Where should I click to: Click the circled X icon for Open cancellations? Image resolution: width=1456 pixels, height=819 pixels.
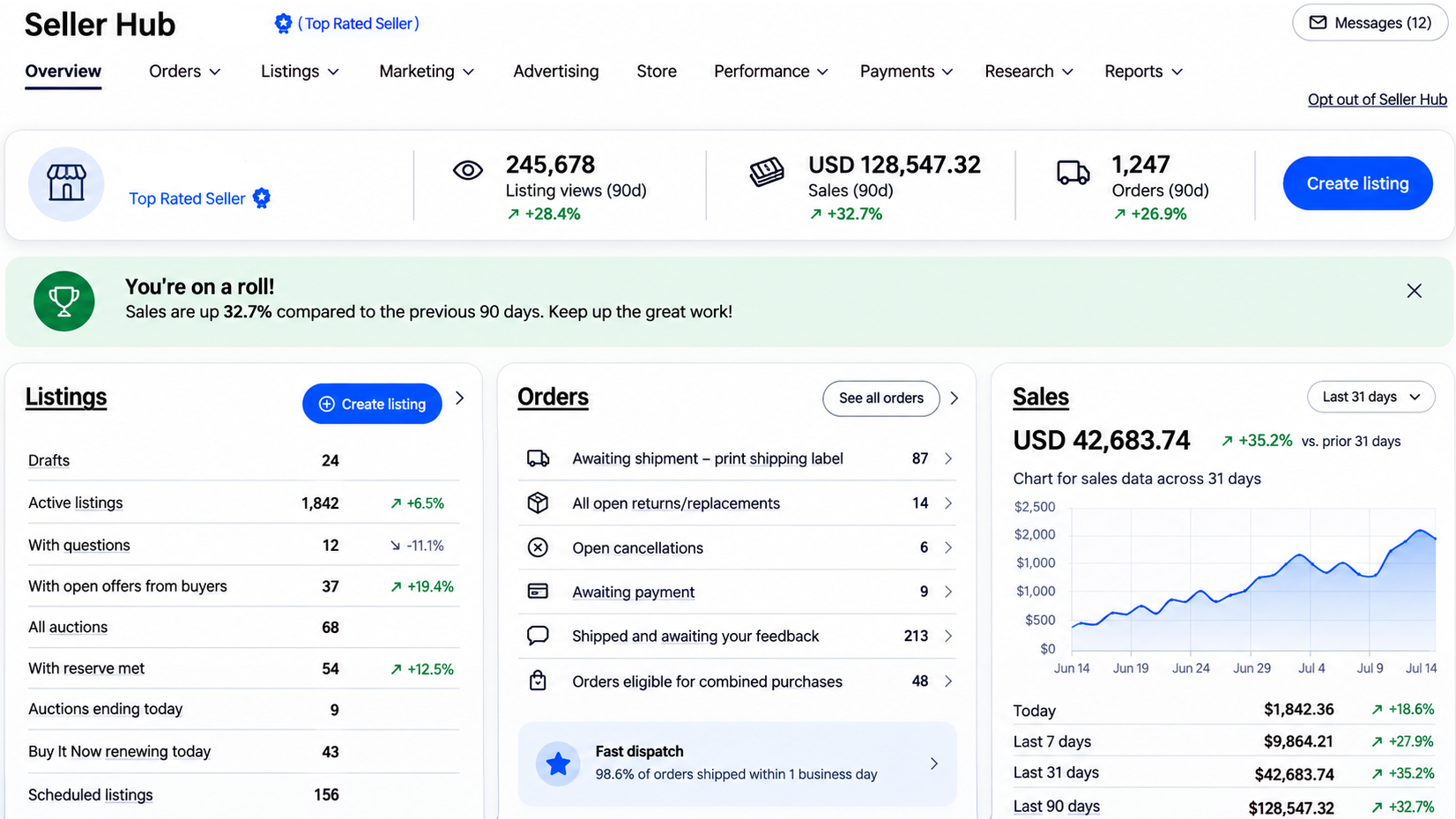point(538,547)
